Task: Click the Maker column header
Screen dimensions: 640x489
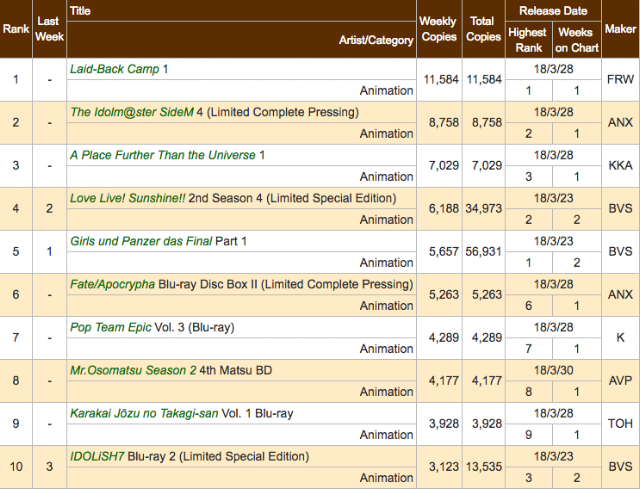Action: click(x=620, y=29)
